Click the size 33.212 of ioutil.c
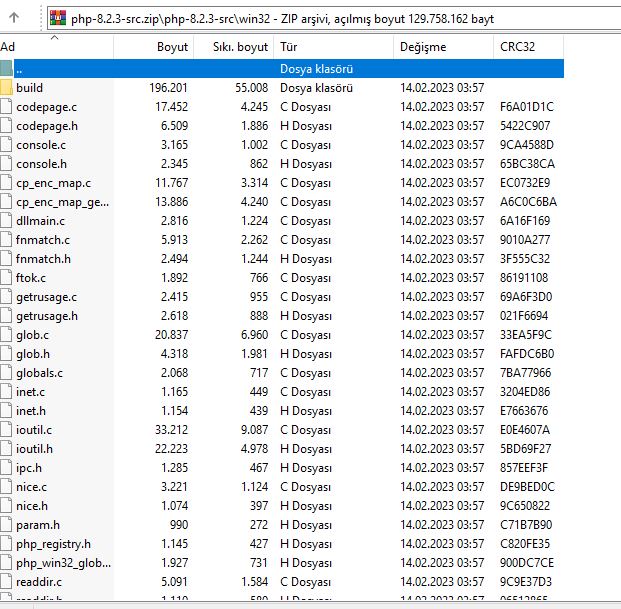The image size is (621, 609). [x=171, y=430]
